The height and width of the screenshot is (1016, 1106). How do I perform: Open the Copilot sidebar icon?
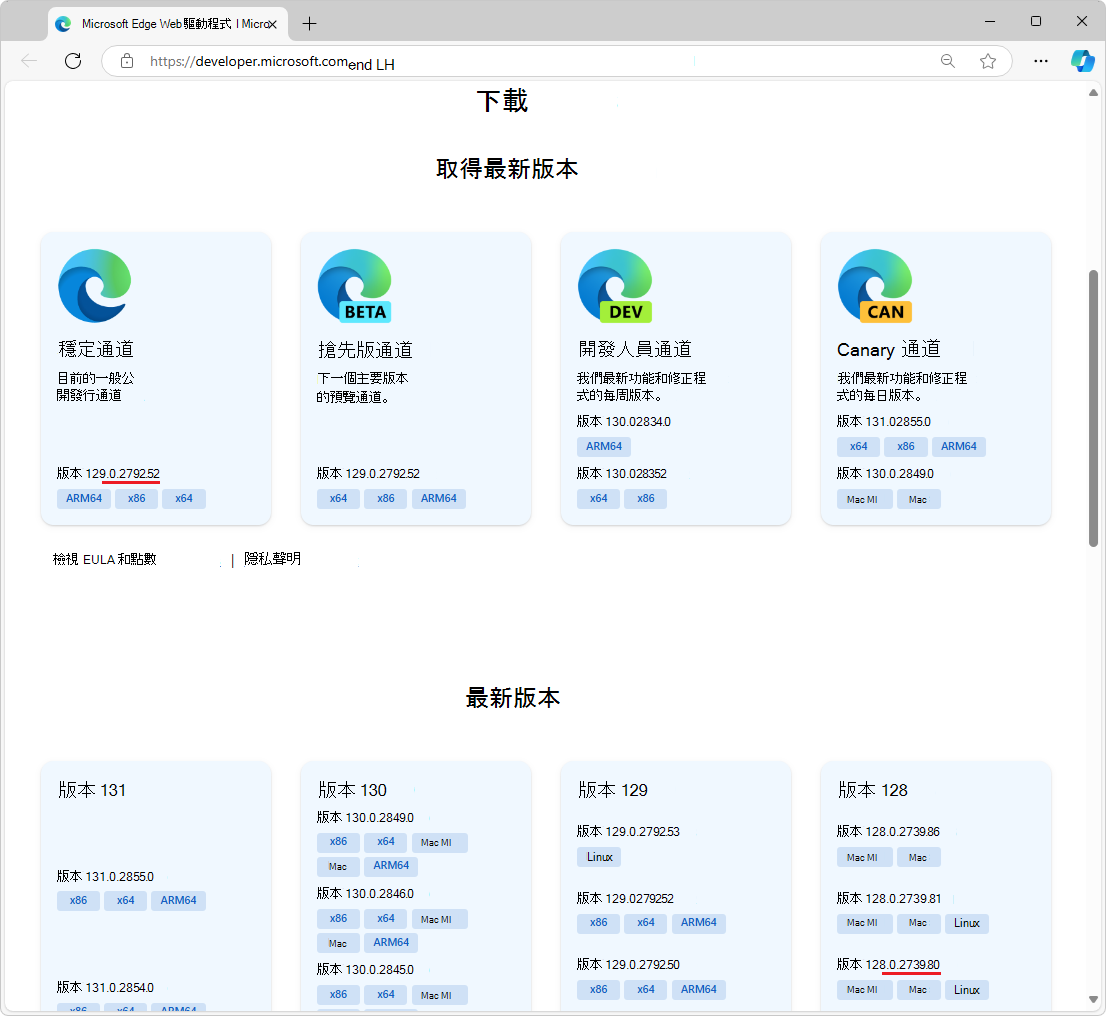pyautogui.click(x=1082, y=61)
